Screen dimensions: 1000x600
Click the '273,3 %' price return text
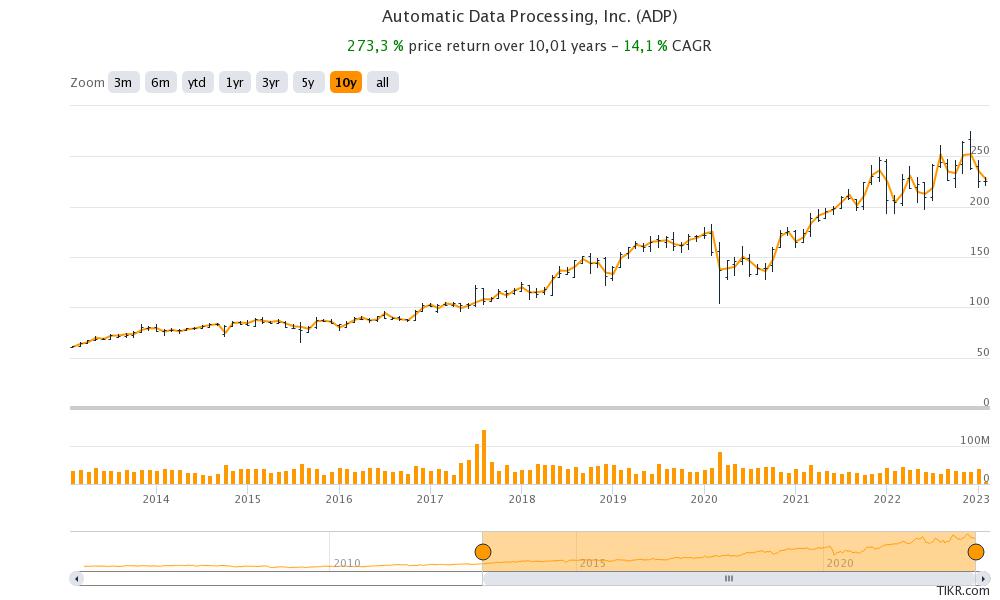[x=375, y=46]
